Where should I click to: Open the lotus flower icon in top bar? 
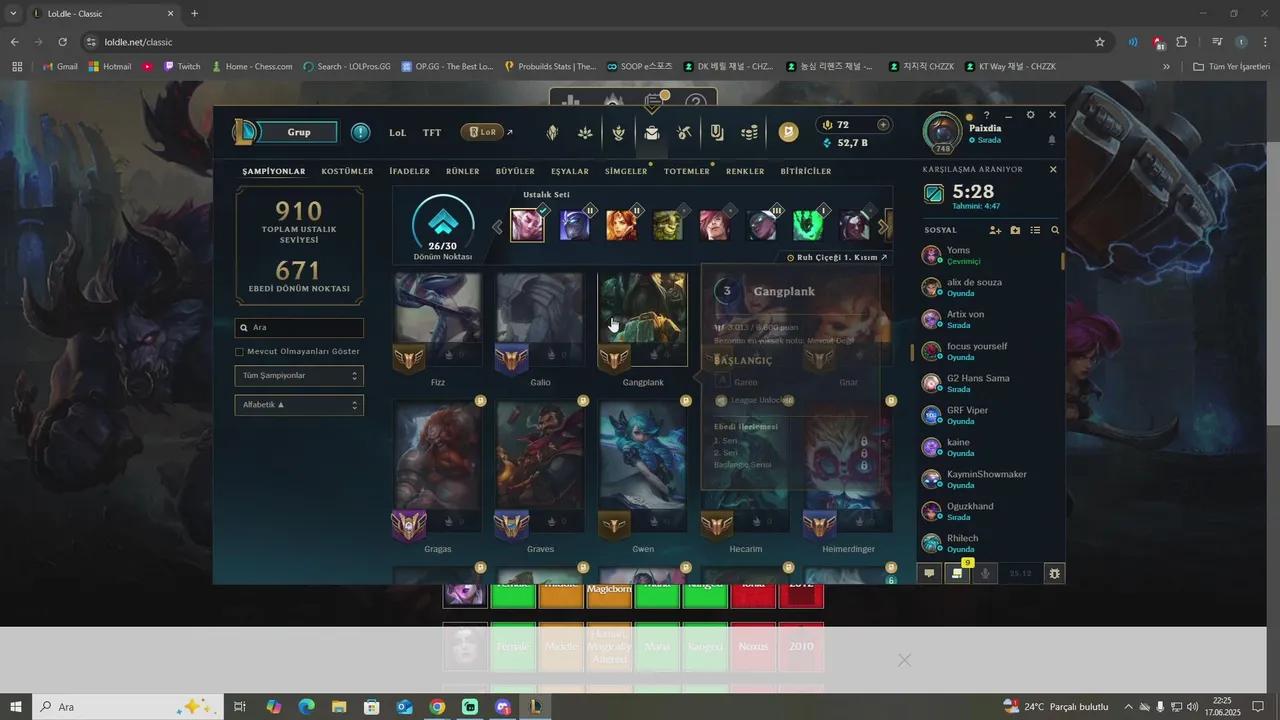click(x=585, y=132)
